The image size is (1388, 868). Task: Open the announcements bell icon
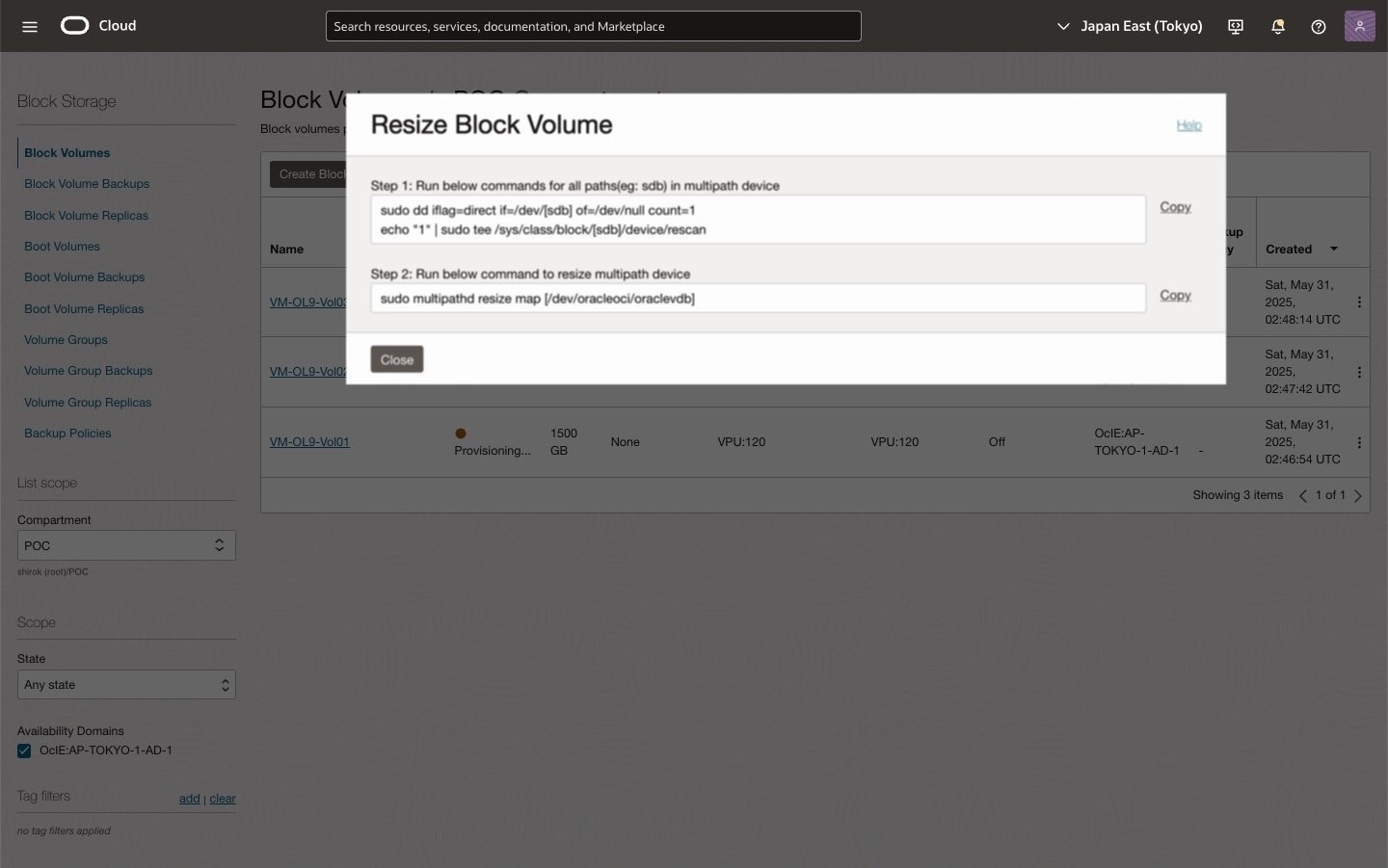click(x=1278, y=27)
